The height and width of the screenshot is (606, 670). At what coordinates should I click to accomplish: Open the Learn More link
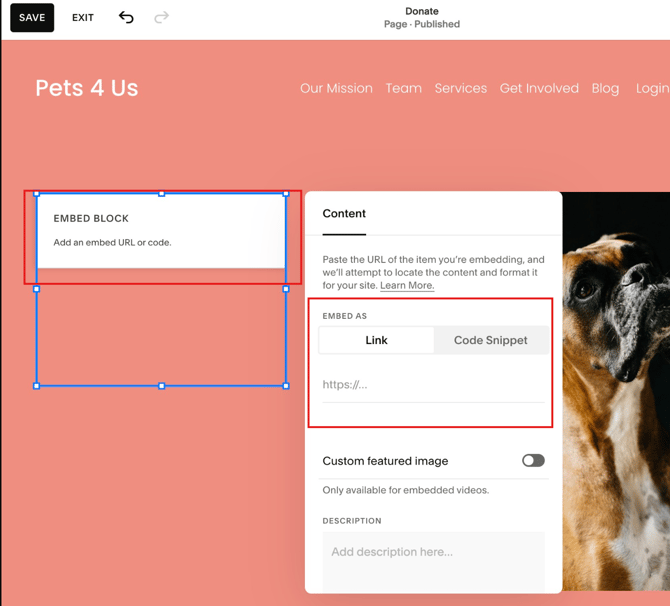(407, 285)
